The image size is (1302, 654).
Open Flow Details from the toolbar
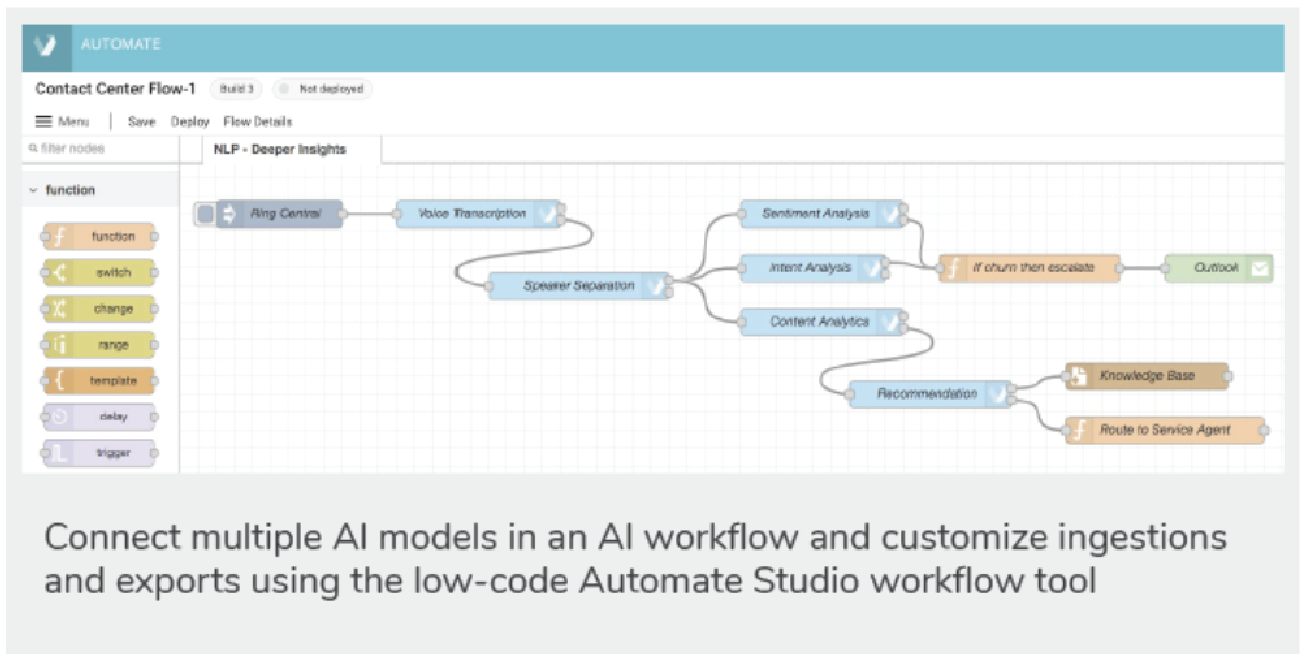(258, 122)
